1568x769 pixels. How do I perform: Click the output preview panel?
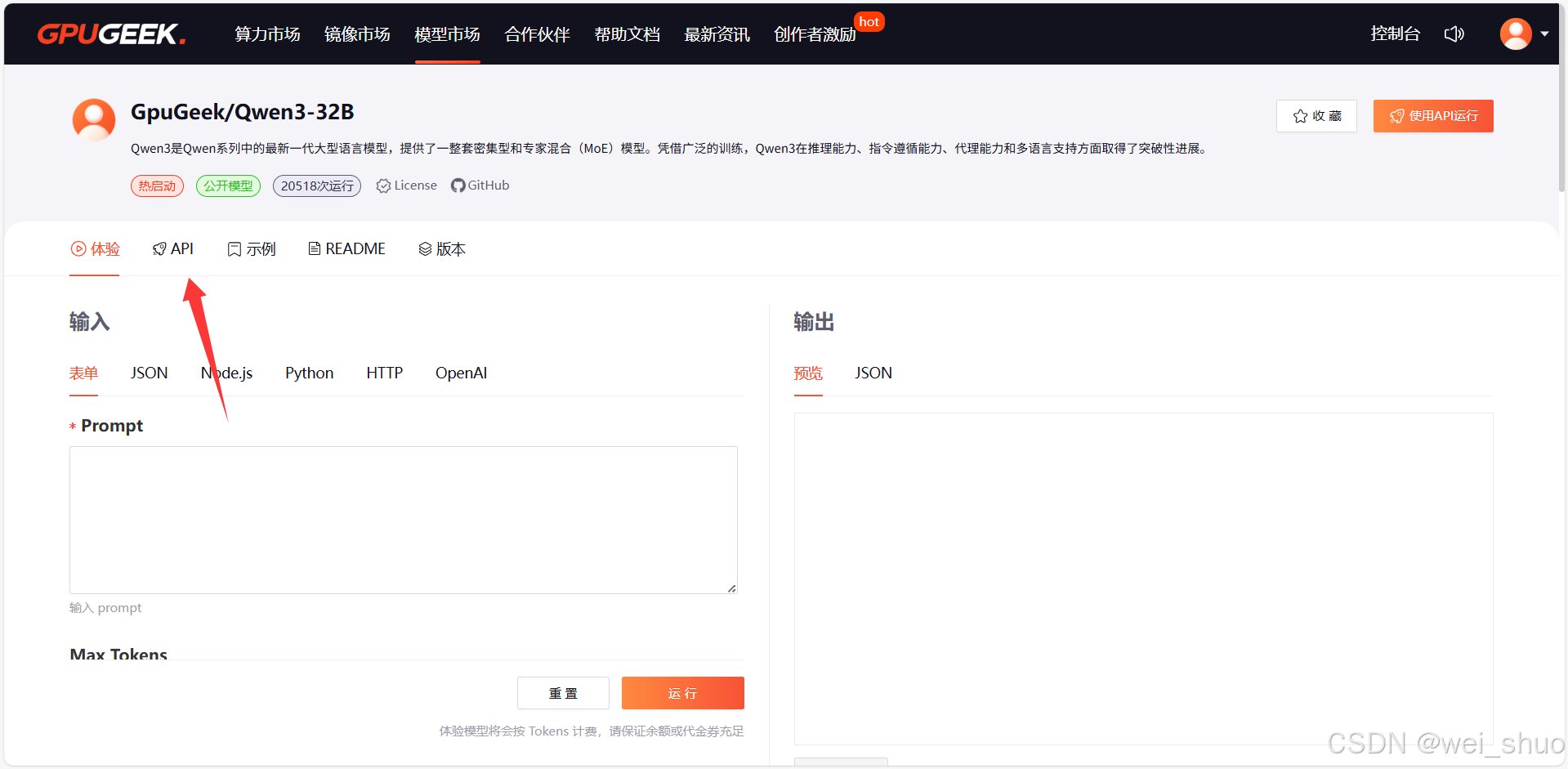click(1143, 579)
